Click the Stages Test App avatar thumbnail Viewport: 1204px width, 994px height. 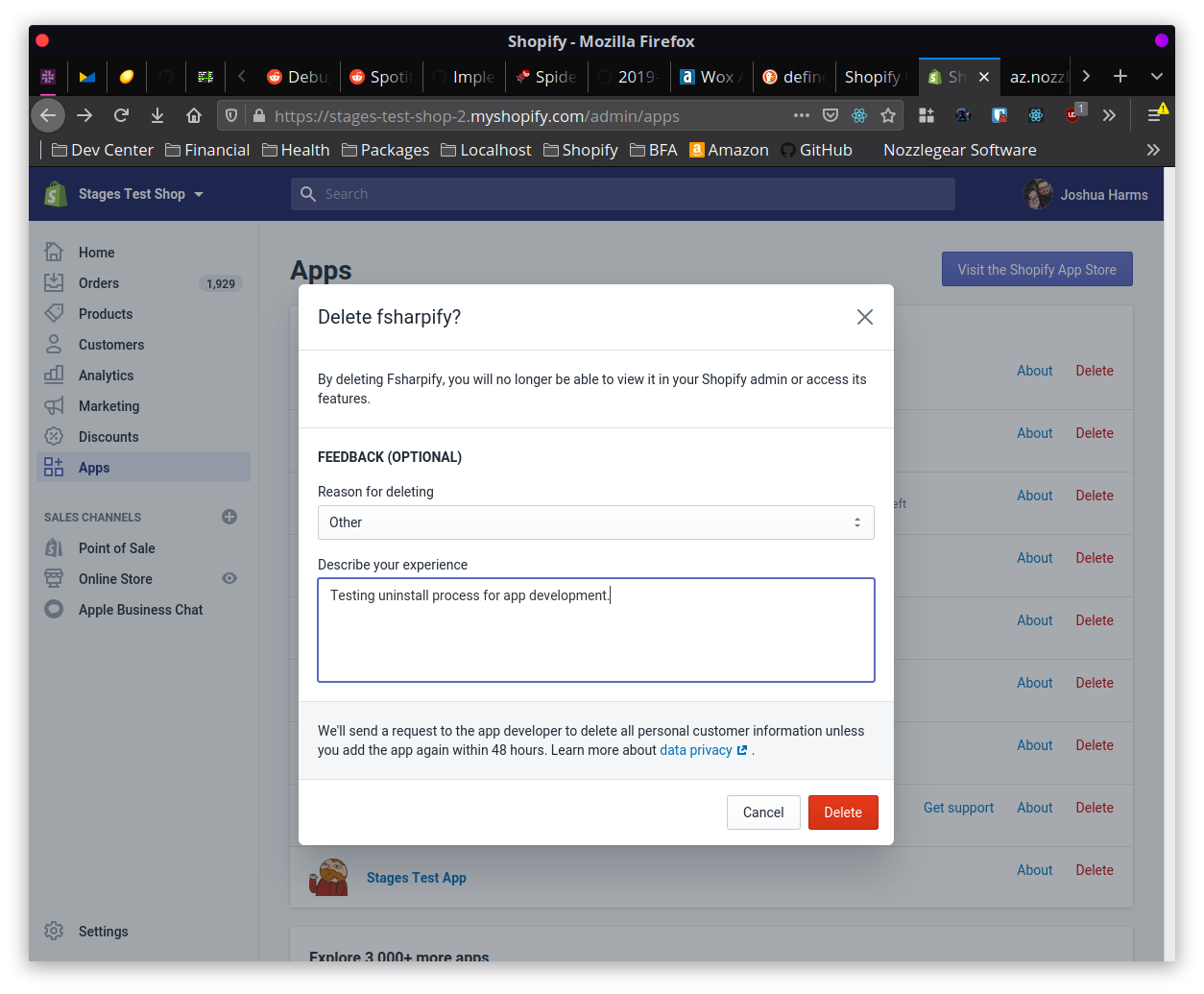(x=328, y=878)
